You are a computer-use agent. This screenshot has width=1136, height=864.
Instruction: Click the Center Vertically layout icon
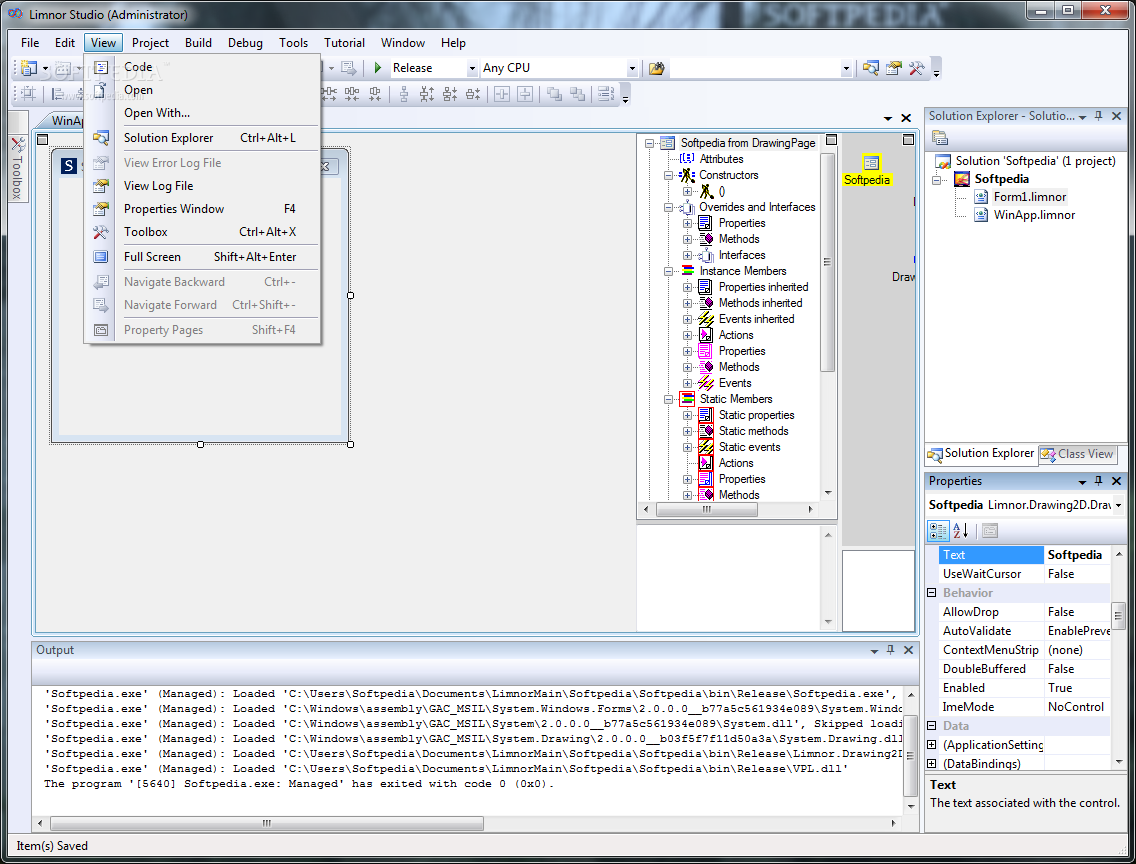click(x=525, y=93)
